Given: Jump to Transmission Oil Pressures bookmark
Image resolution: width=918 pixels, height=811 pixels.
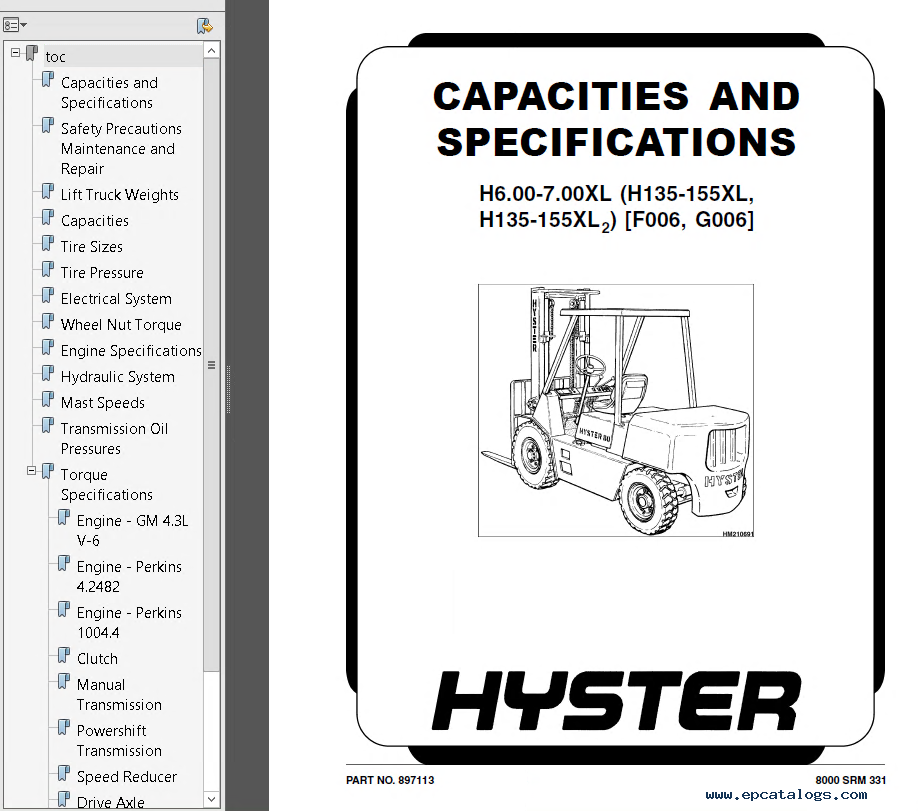Looking at the screenshot, I should 114,439.
